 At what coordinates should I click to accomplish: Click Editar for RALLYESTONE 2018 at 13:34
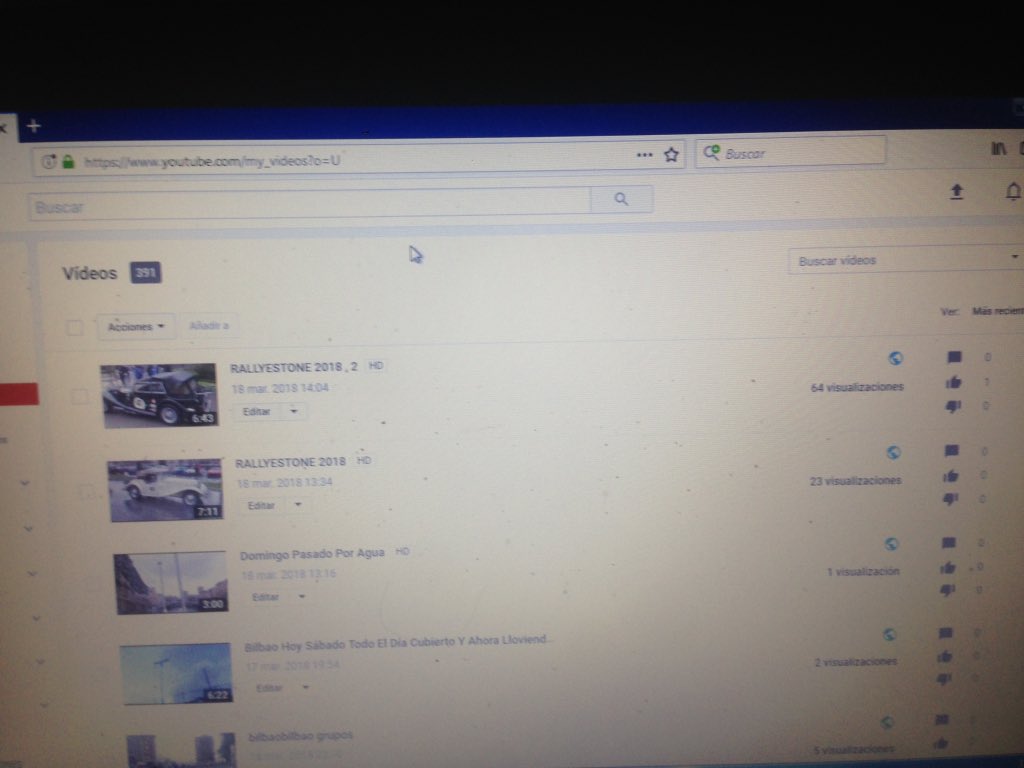[261, 505]
